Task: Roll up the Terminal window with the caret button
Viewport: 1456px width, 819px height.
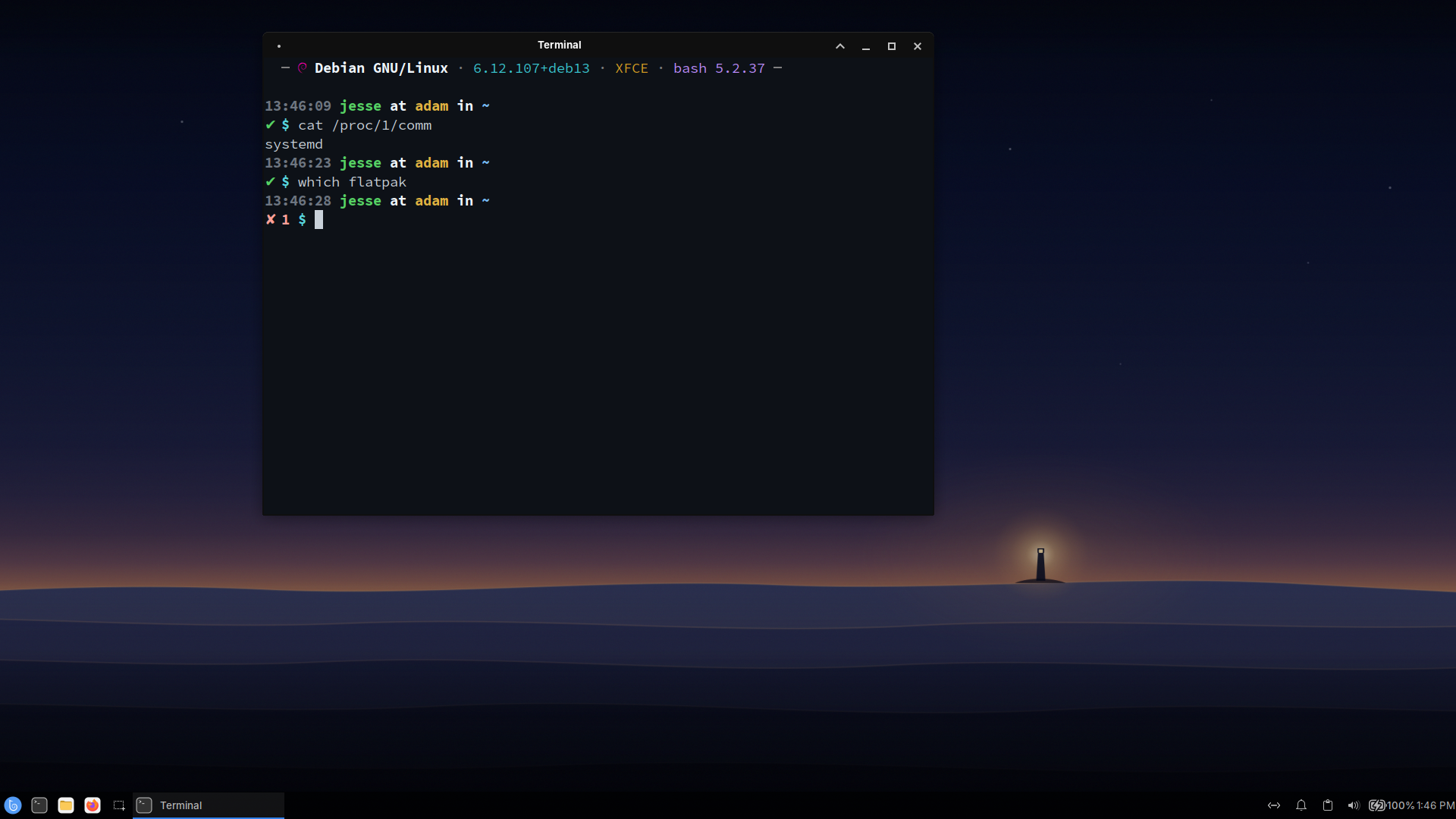Action: click(840, 46)
